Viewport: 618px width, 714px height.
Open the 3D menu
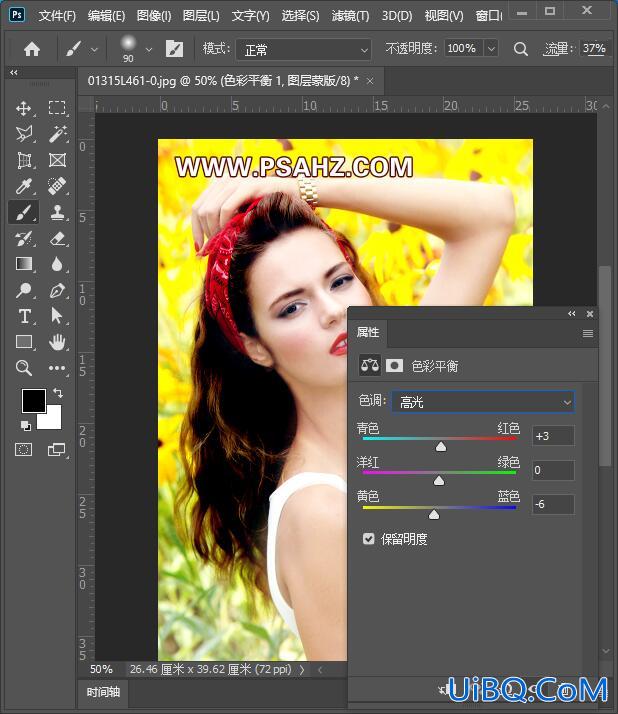[397, 16]
